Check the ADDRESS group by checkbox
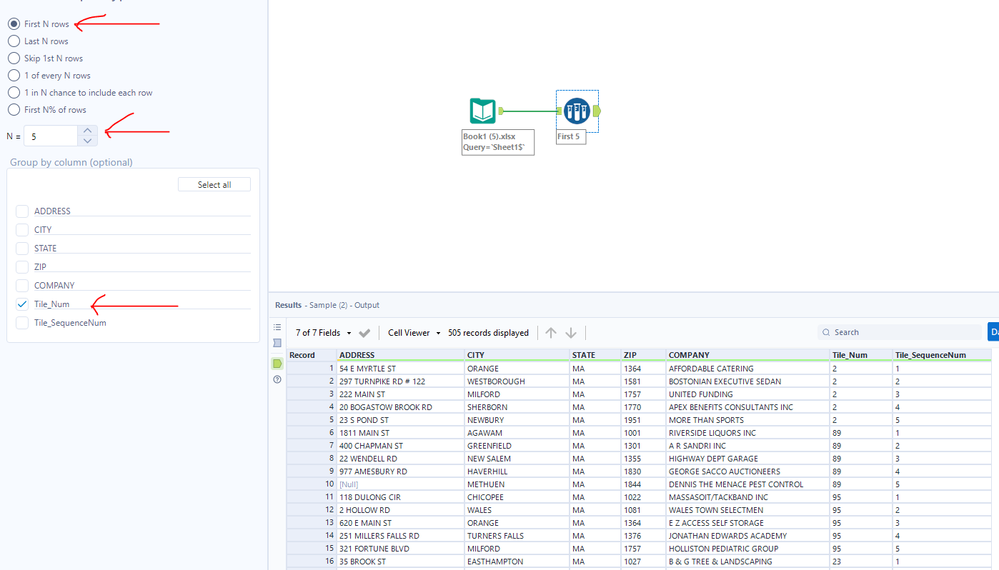 (22, 211)
